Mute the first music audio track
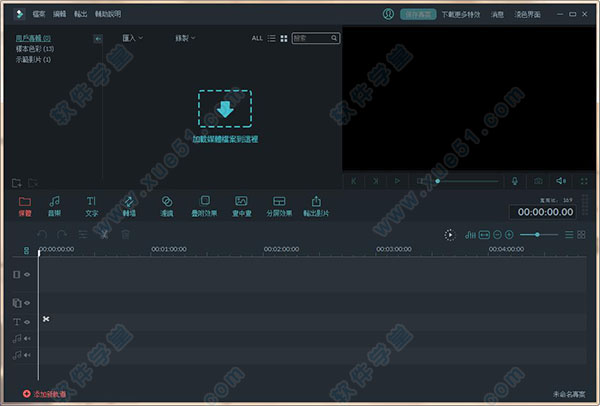Viewport: 600px width, 406px height. click(27, 339)
